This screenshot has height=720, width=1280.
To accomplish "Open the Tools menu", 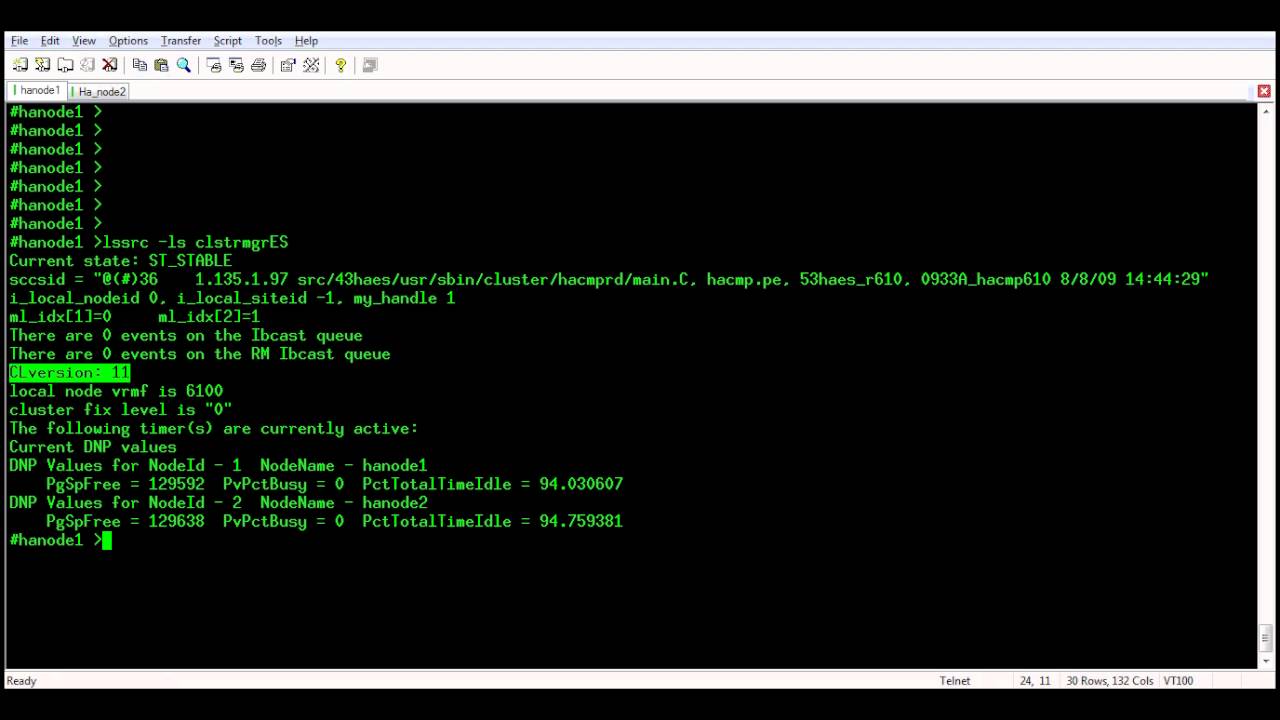I will (x=268, y=41).
